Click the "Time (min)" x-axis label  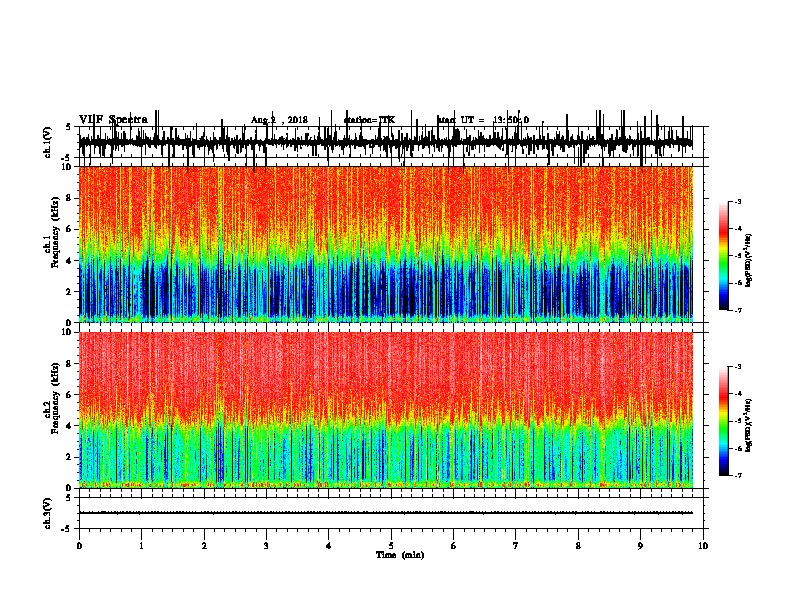click(400, 555)
